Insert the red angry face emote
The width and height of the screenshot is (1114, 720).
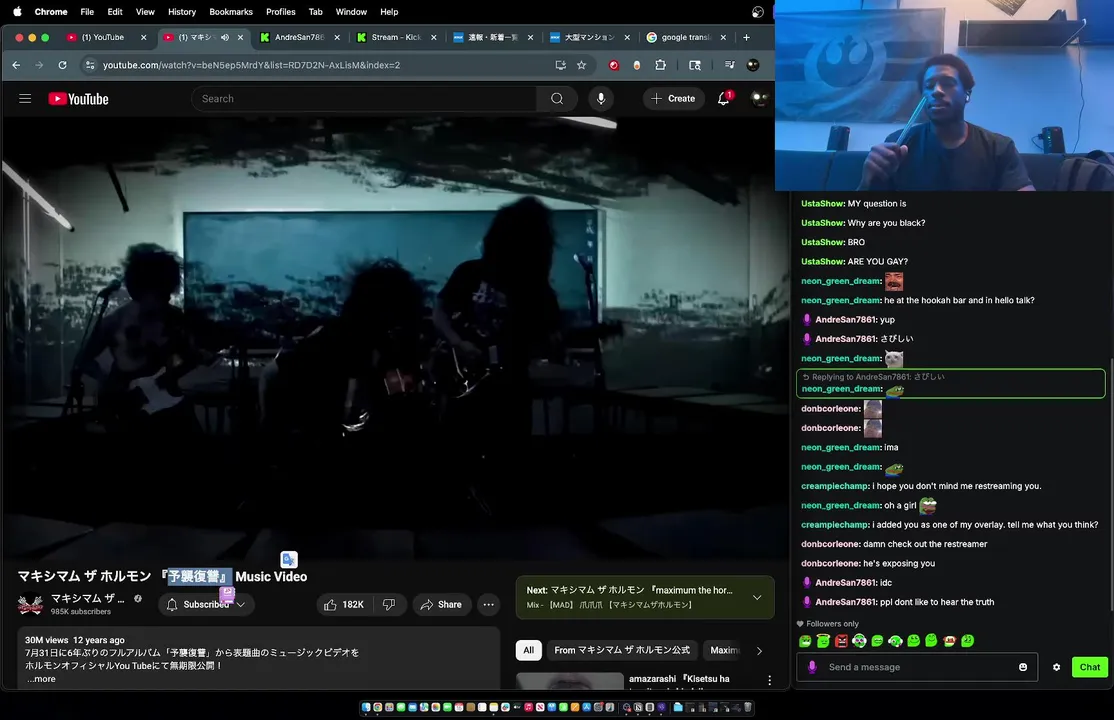tap(841, 640)
